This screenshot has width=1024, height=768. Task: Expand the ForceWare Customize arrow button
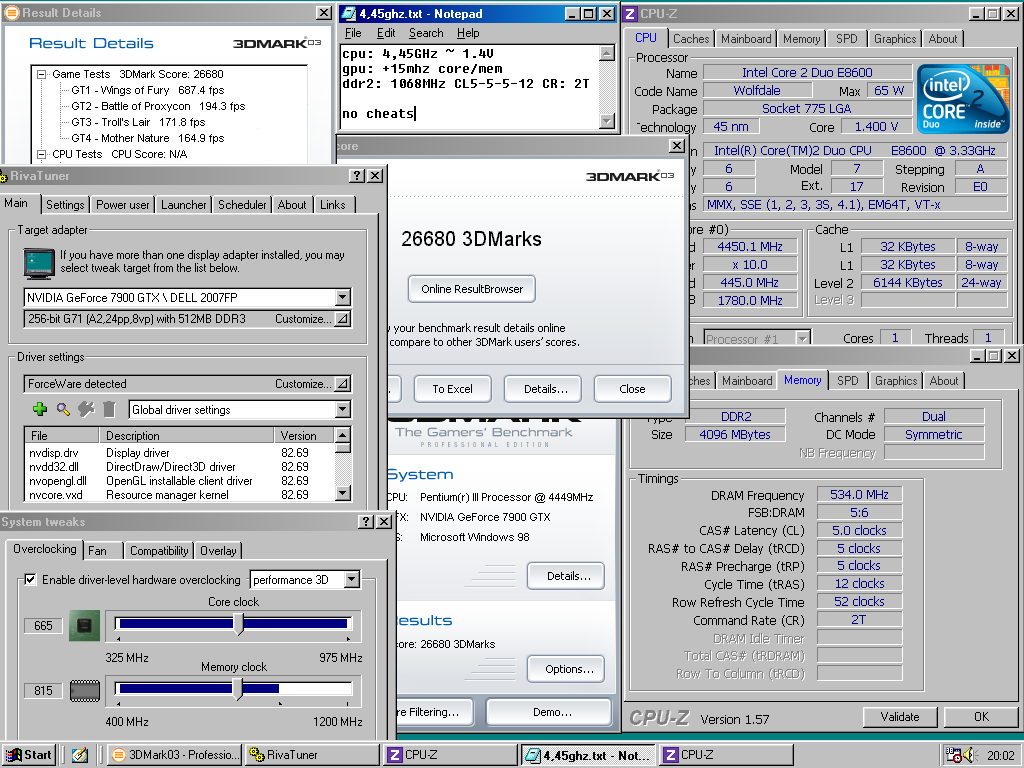click(x=342, y=384)
